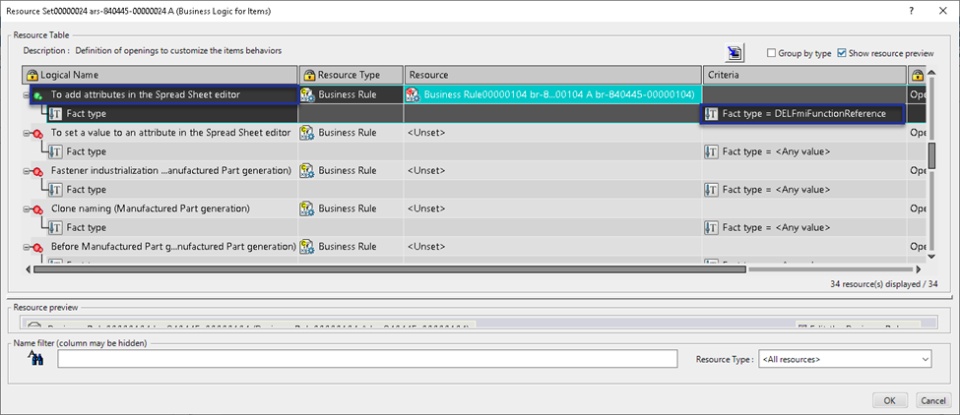
Task: Collapse the 'To set a value to an attribute' node
Action: click(26, 133)
